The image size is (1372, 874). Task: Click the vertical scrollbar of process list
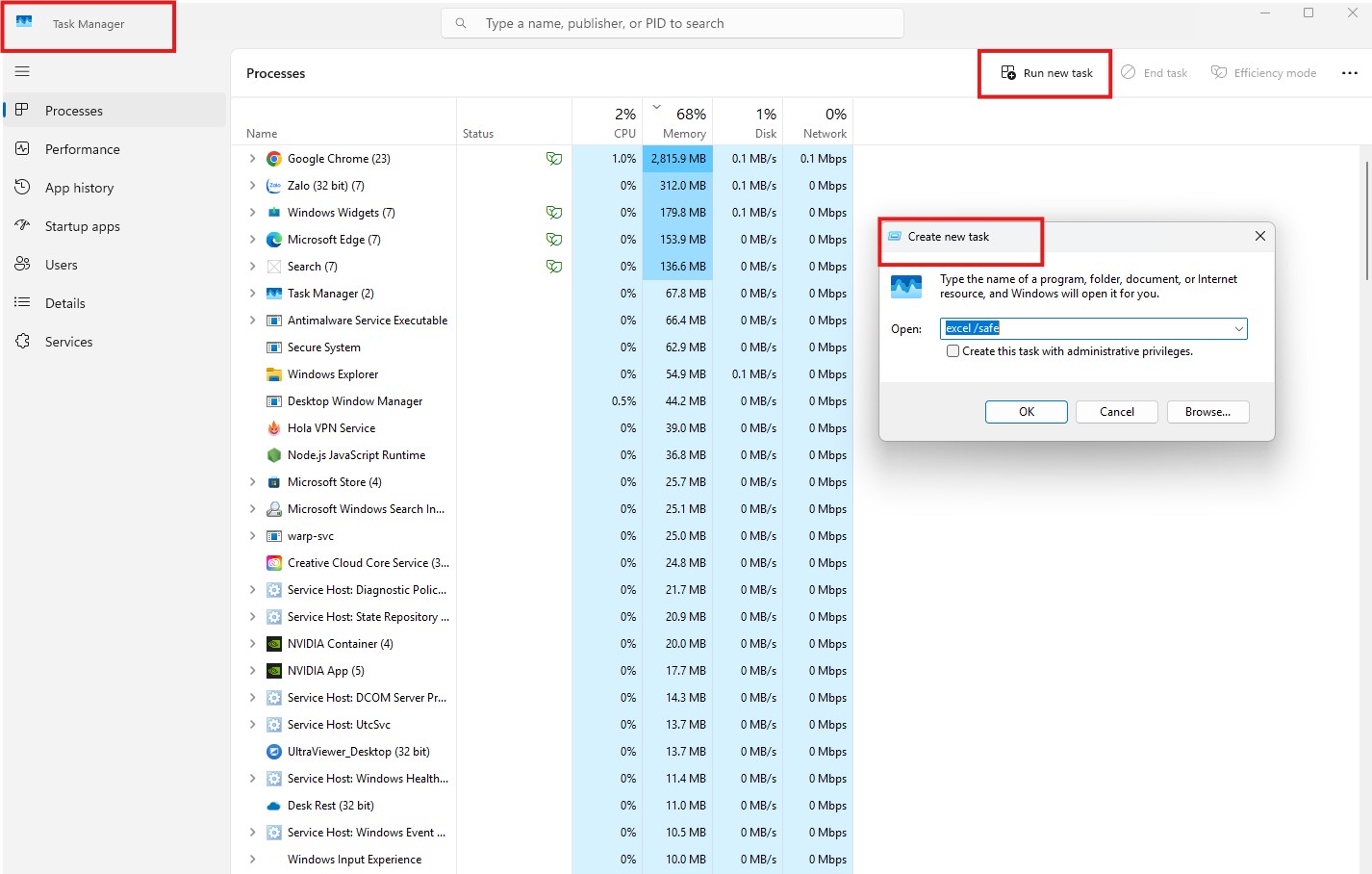[x=1366, y=221]
